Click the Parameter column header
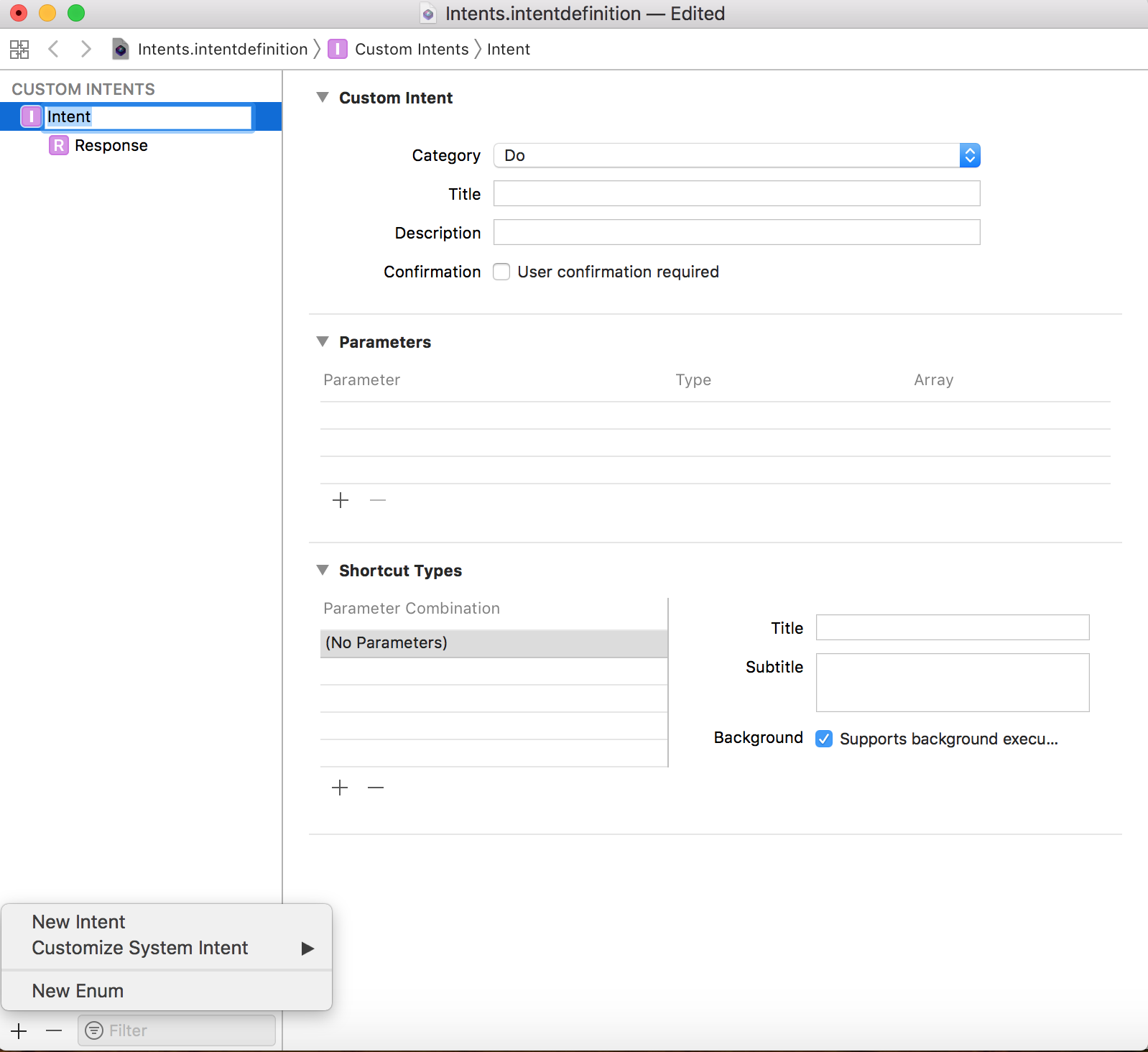 click(361, 379)
